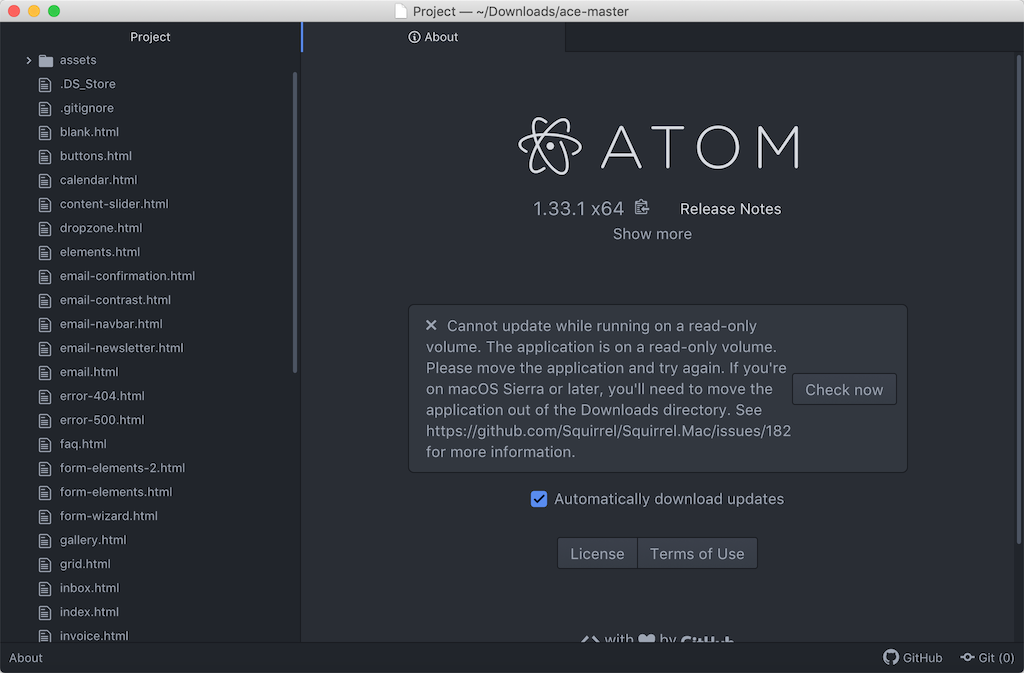This screenshot has height=673, width=1024.
Task: Expand the assets folder
Action: 27,60
